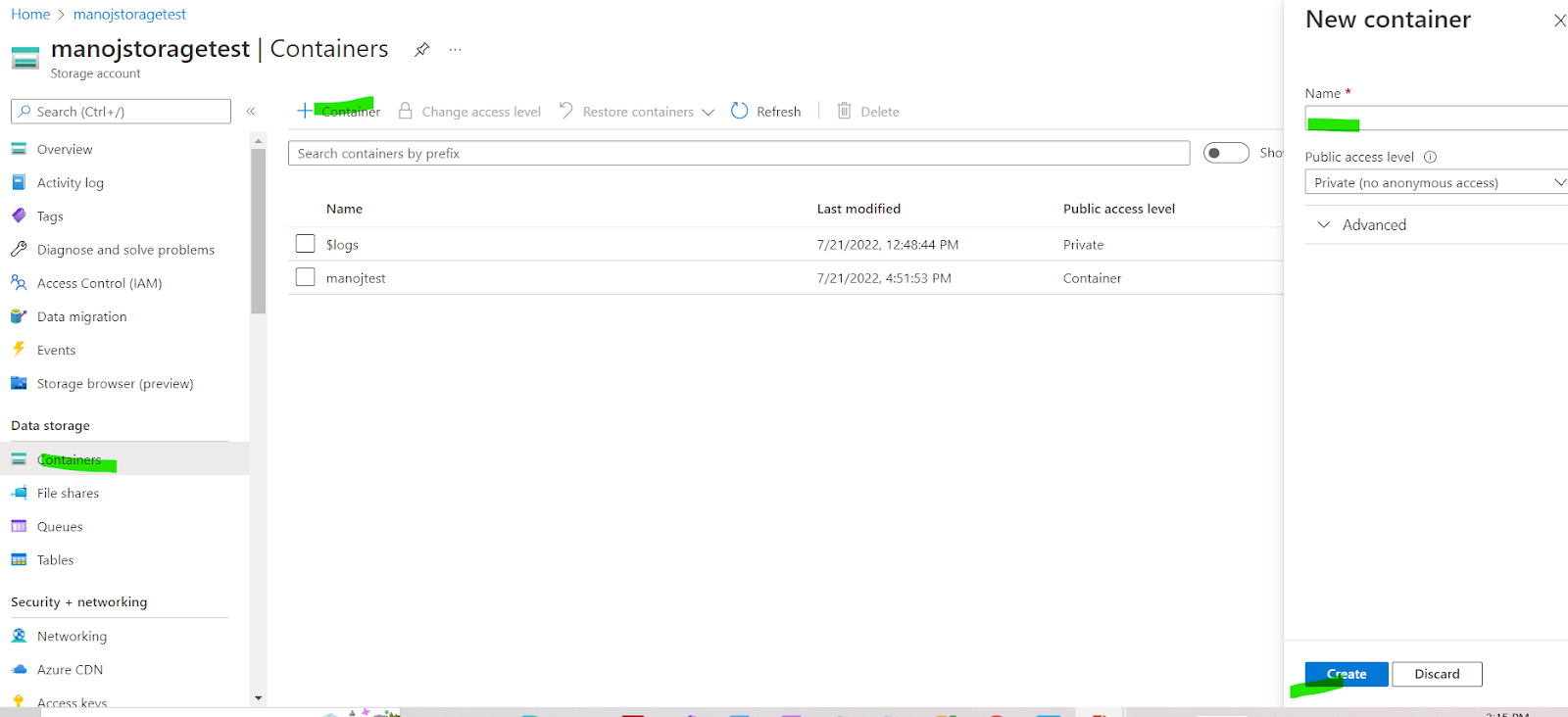Collapse sidebar with double chevron icon
This screenshot has height=717, width=1568.
coord(251,112)
